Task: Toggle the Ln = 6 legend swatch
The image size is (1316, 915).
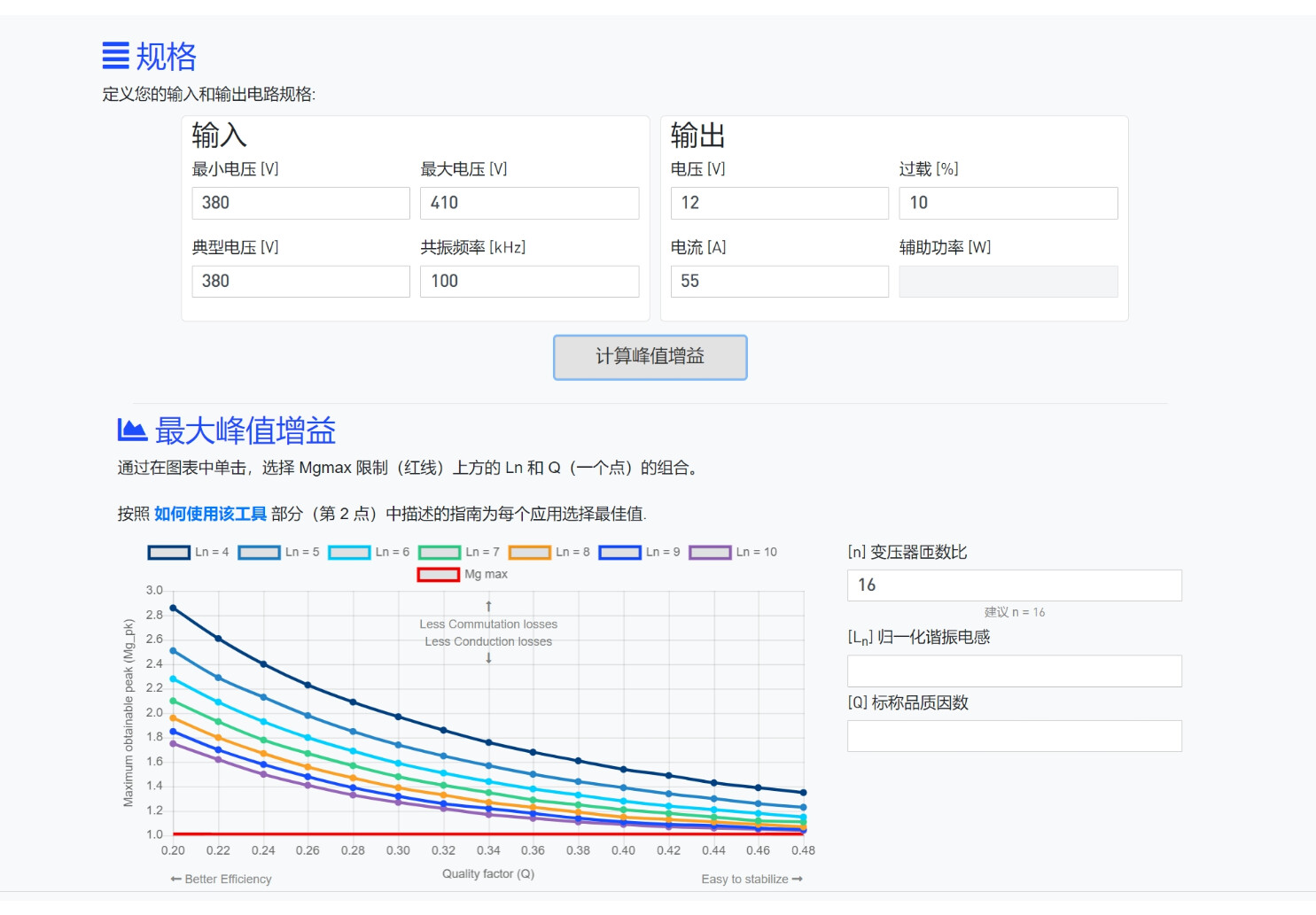Action: [x=349, y=553]
